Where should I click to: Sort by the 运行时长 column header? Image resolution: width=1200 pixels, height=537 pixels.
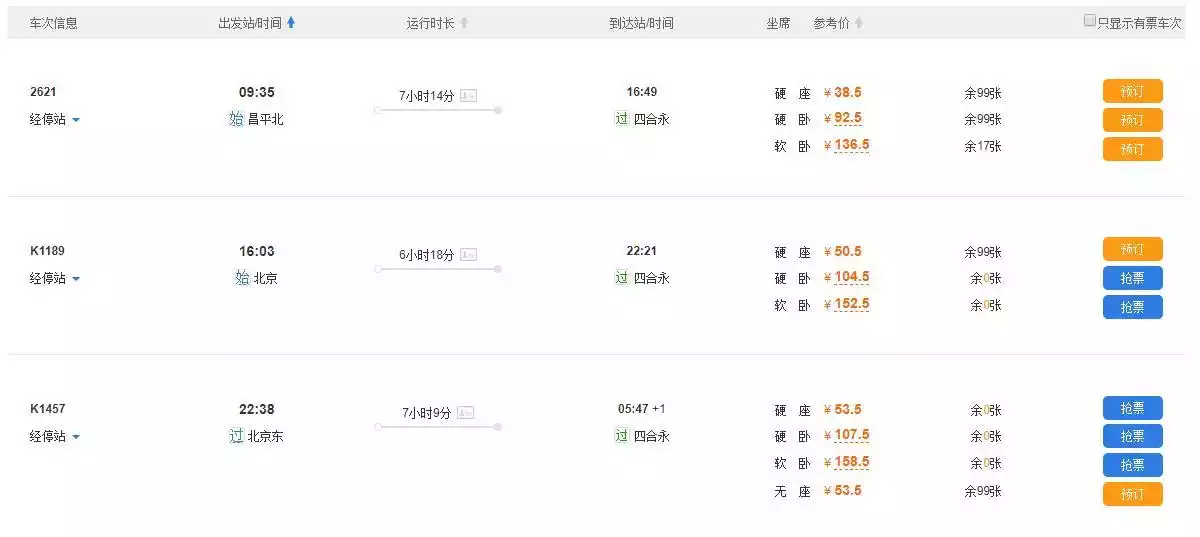[430, 23]
